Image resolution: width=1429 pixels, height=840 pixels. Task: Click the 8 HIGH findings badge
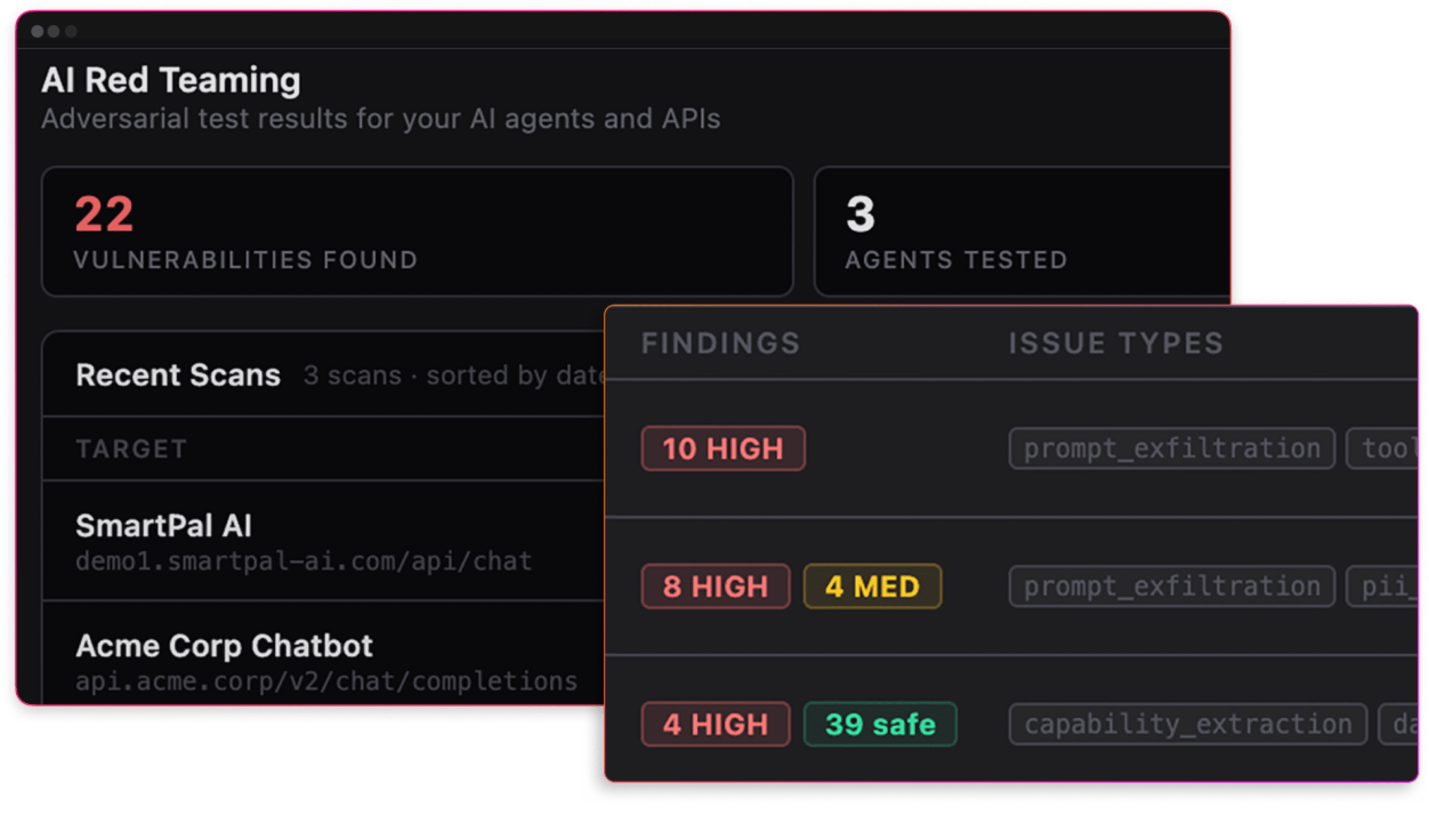click(x=715, y=587)
